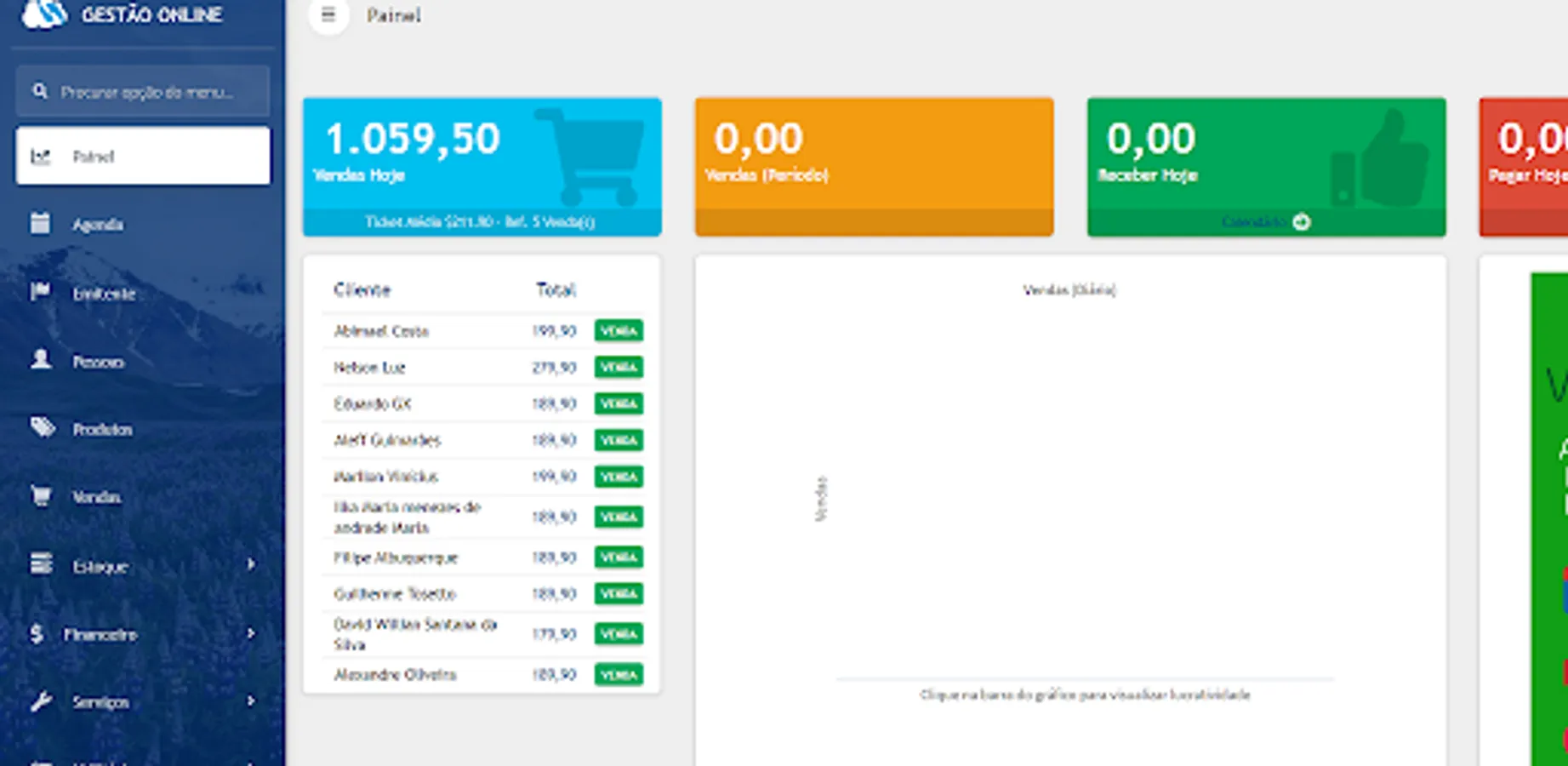Click the Estoque stock icon in sidebar
The height and width of the screenshot is (766, 1568).
41,564
